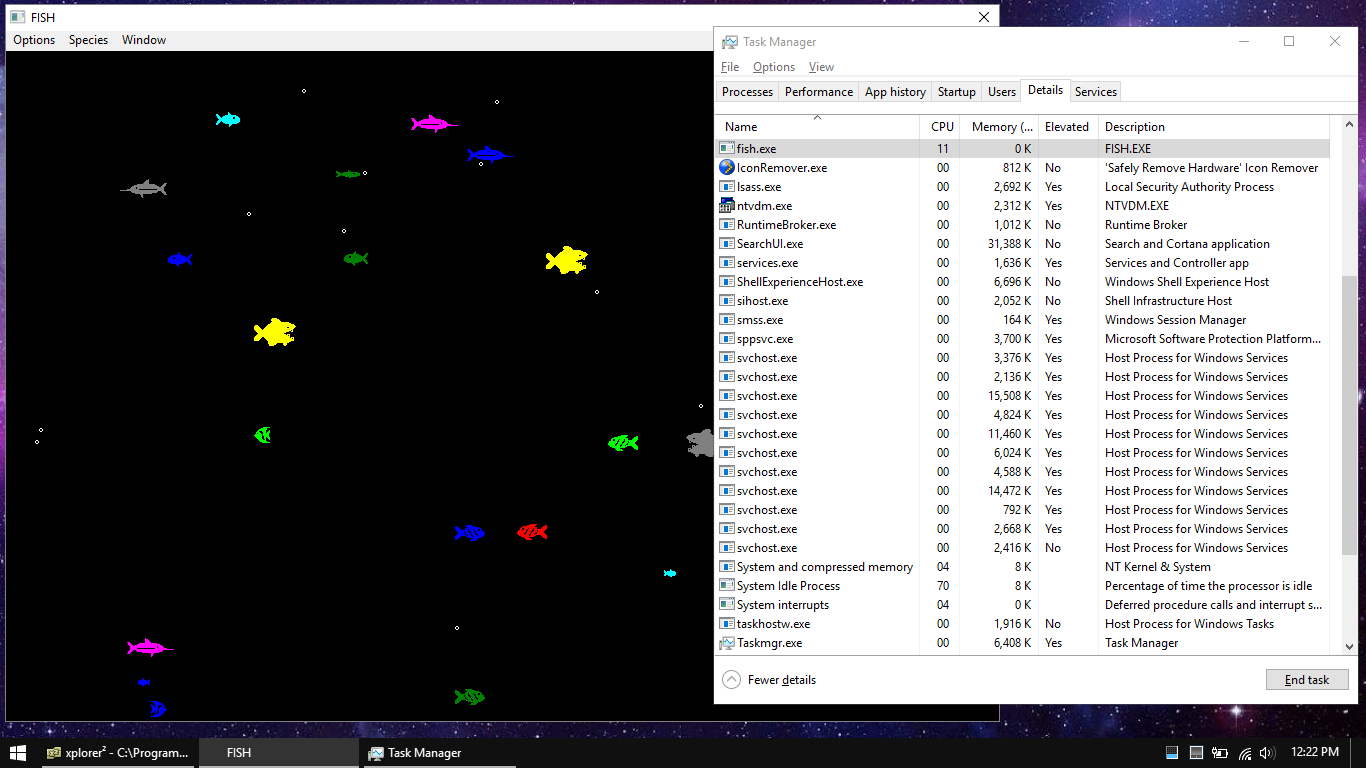Select the SearchUI.exe process name

(770, 243)
